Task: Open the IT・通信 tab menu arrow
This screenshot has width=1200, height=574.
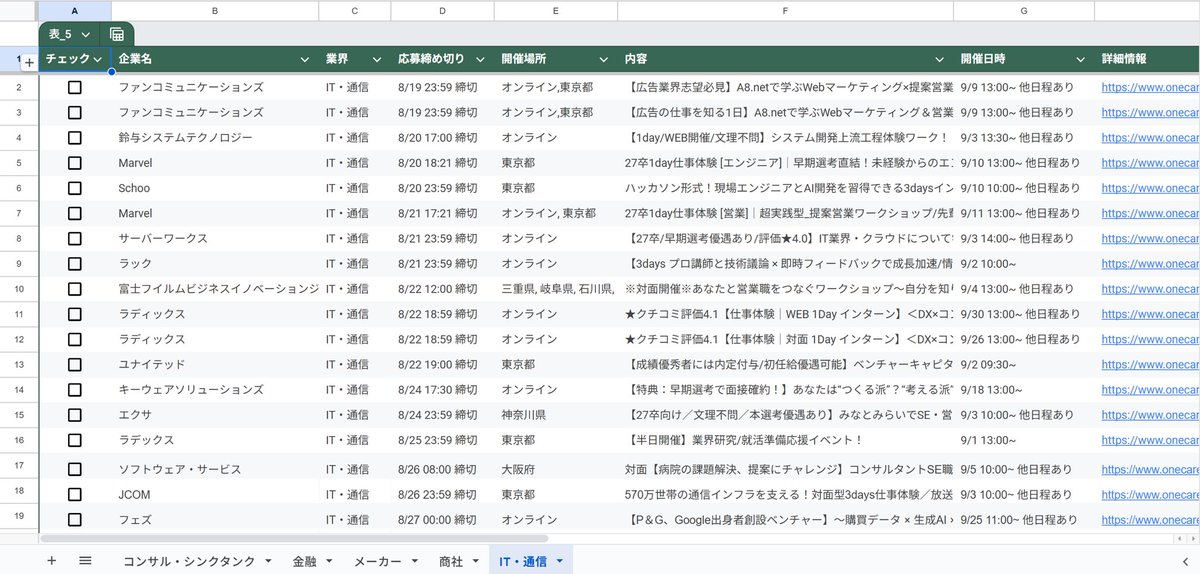Action: pos(560,561)
